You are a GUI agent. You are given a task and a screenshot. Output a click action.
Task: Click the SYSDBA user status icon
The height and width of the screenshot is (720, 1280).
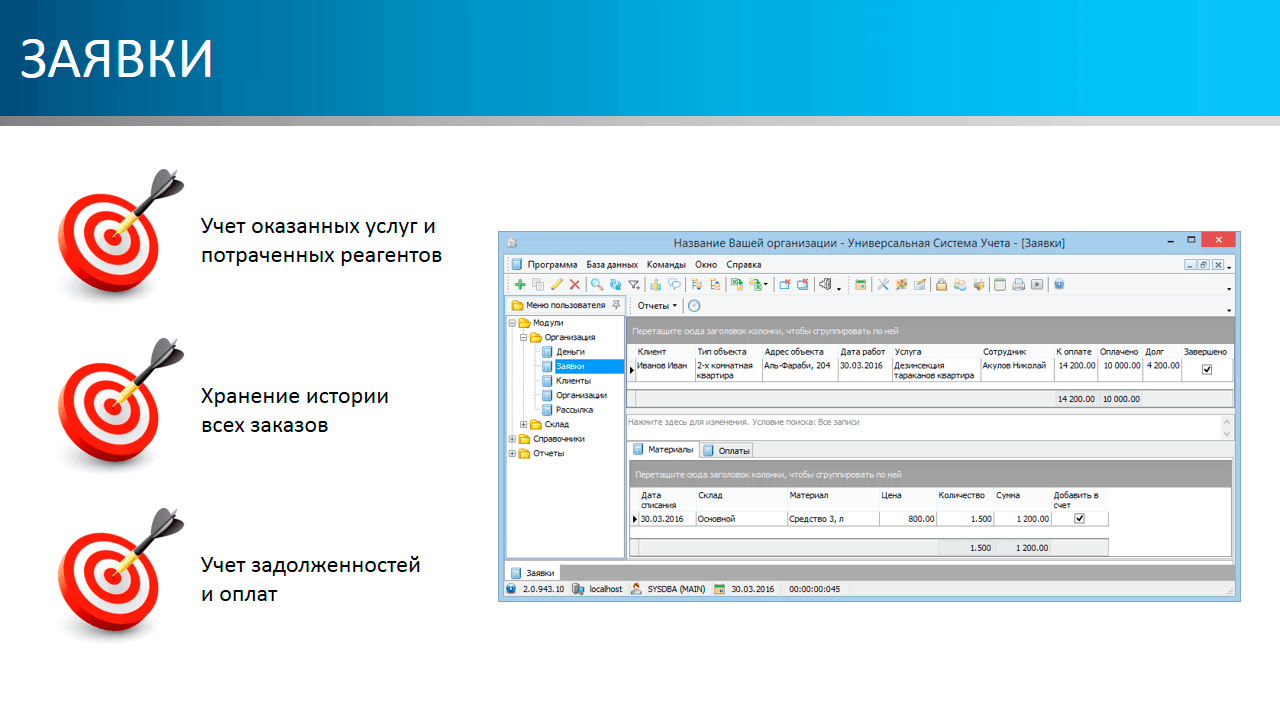click(x=638, y=589)
